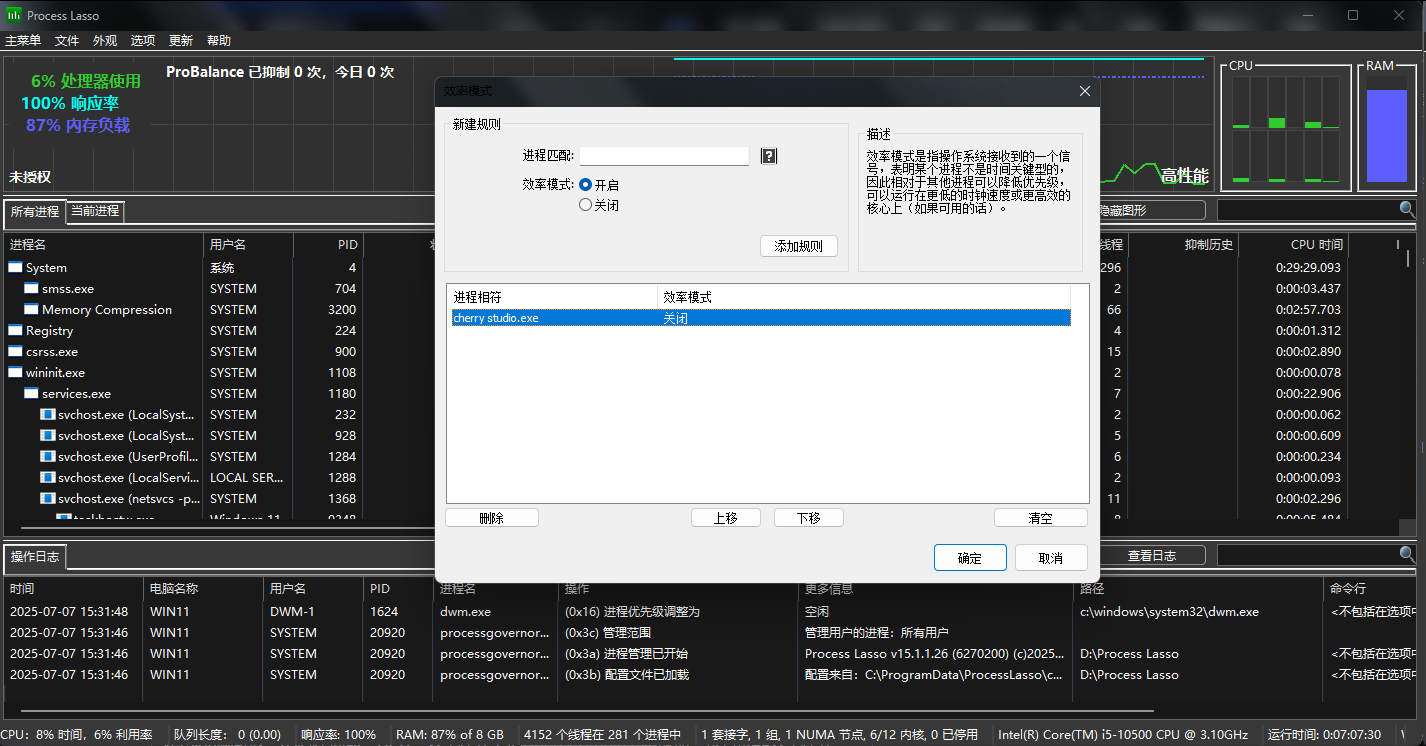Click PID 3200 cell
Image resolution: width=1426 pixels, height=746 pixels.
pos(341,310)
